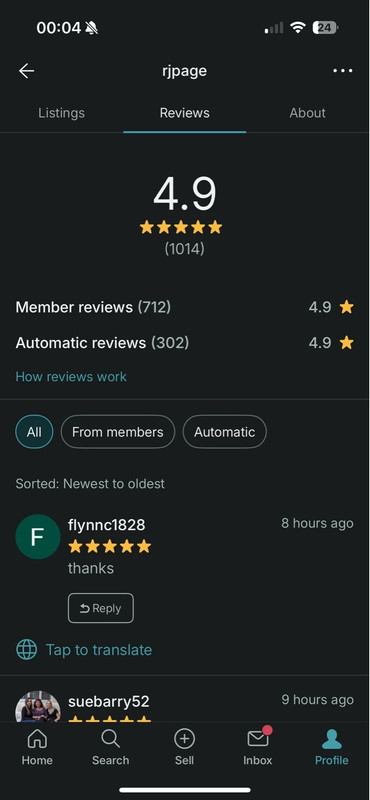The height and width of the screenshot is (800, 370).
Task: Tap the globe translate icon
Action: click(27, 649)
